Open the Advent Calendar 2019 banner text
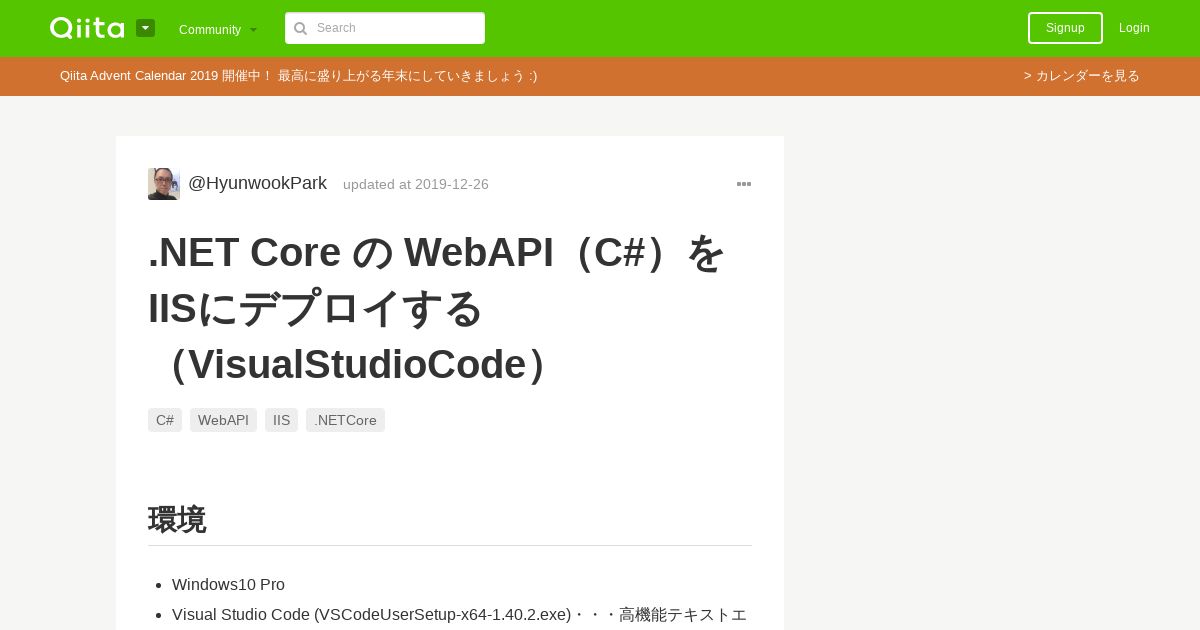The image size is (1200, 630). (x=298, y=76)
